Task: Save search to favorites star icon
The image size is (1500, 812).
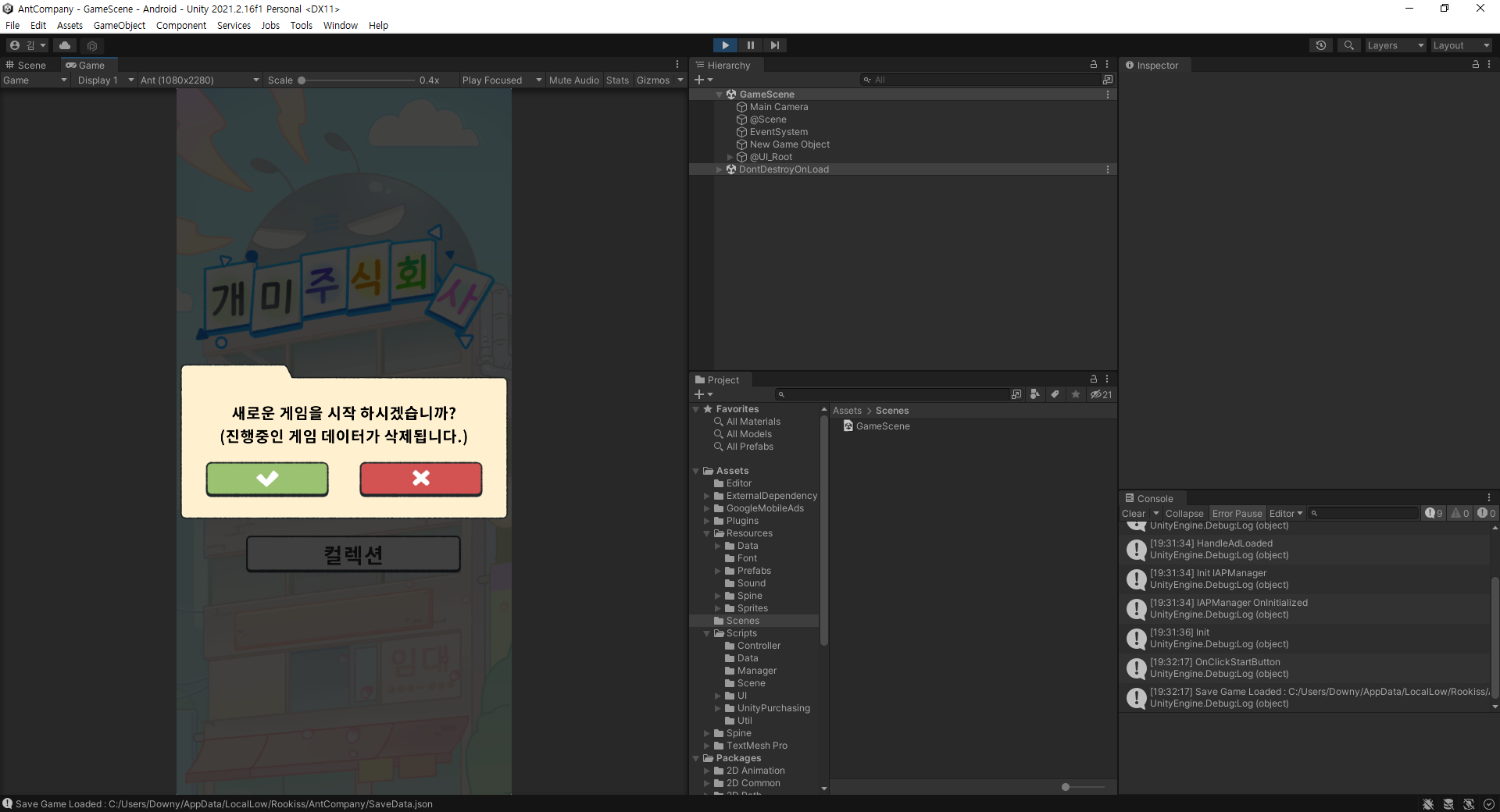Action: point(1076,394)
